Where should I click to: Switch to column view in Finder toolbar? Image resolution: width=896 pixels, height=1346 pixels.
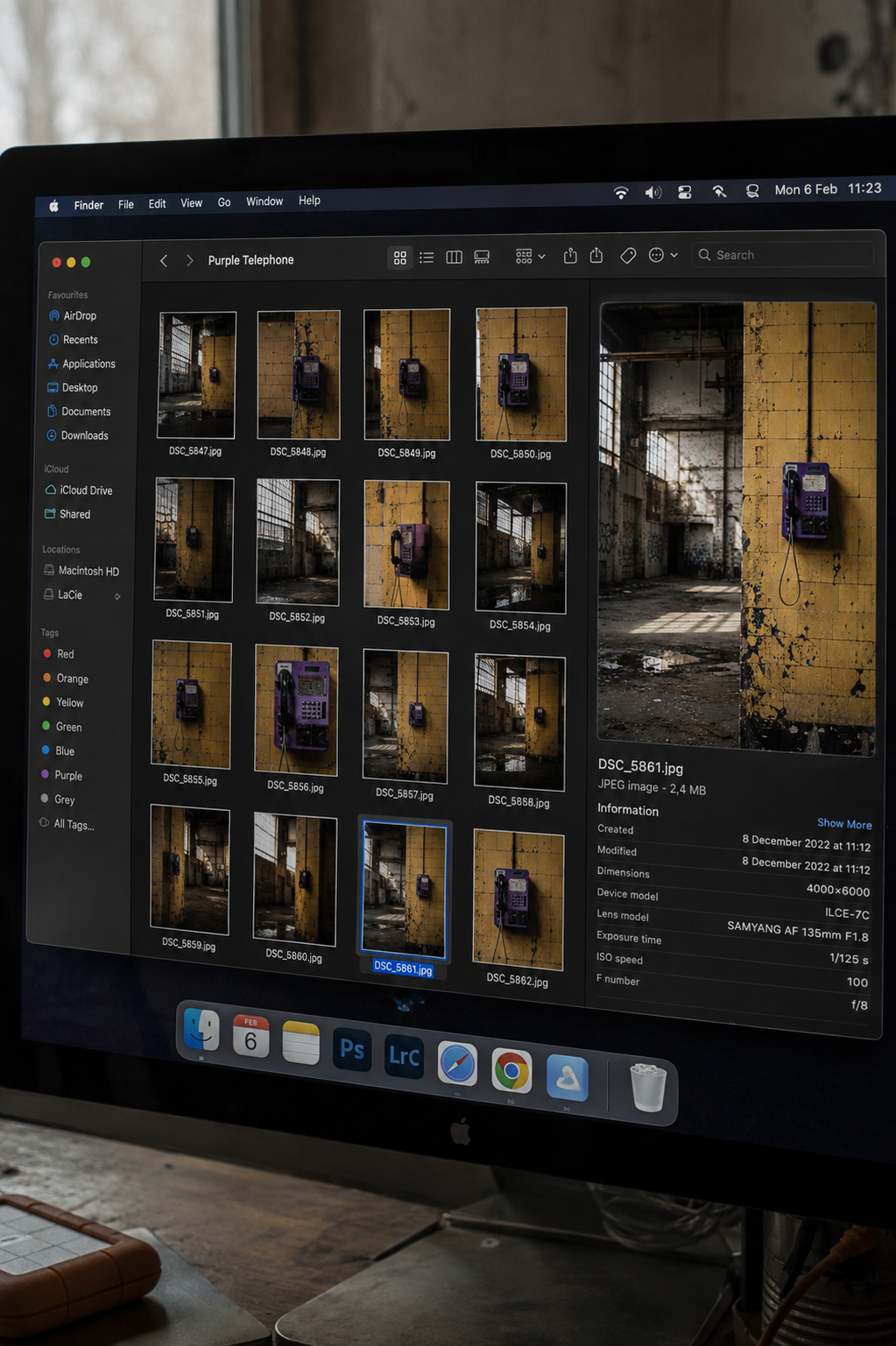click(x=454, y=257)
